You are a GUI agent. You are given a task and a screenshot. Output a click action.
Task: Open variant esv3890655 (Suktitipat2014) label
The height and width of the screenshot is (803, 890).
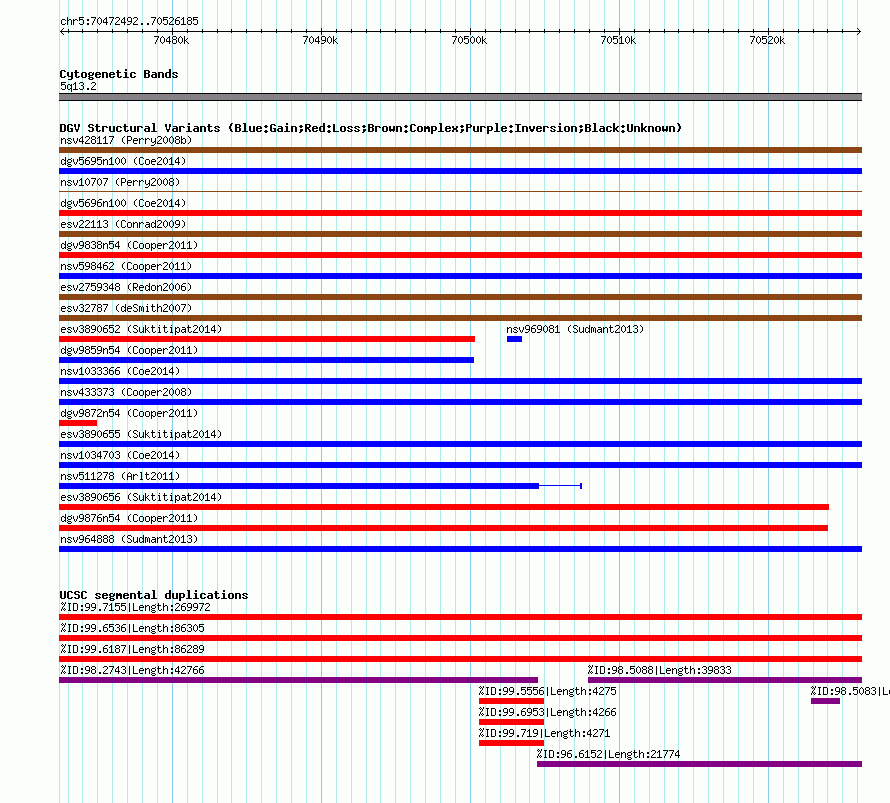click(141, 434)
